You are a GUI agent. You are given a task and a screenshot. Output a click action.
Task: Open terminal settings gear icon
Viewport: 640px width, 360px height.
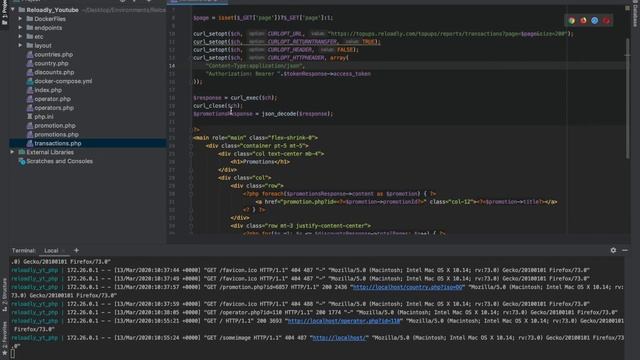click(613, 250)
